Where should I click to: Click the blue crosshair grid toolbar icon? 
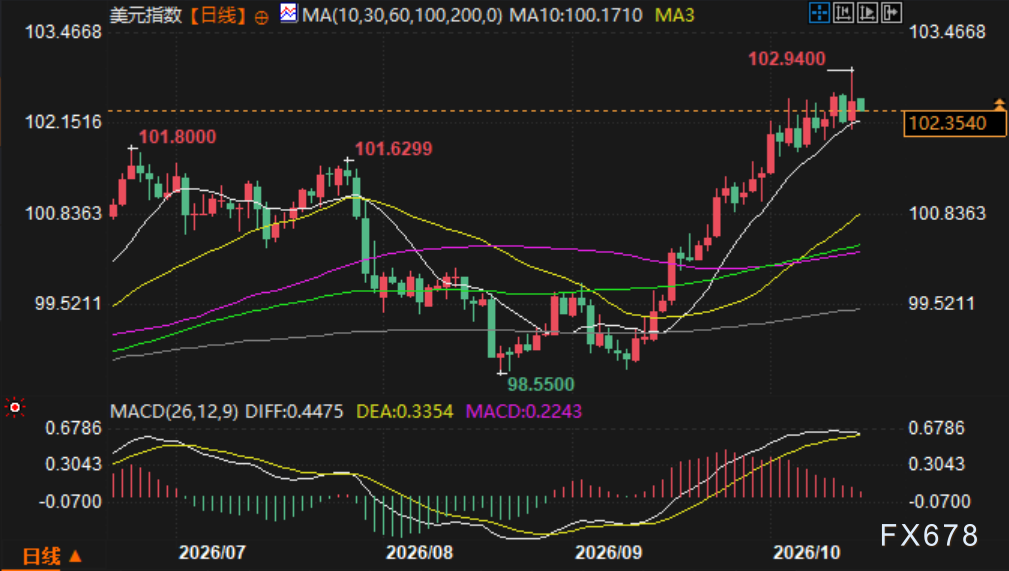pos(819,13)
